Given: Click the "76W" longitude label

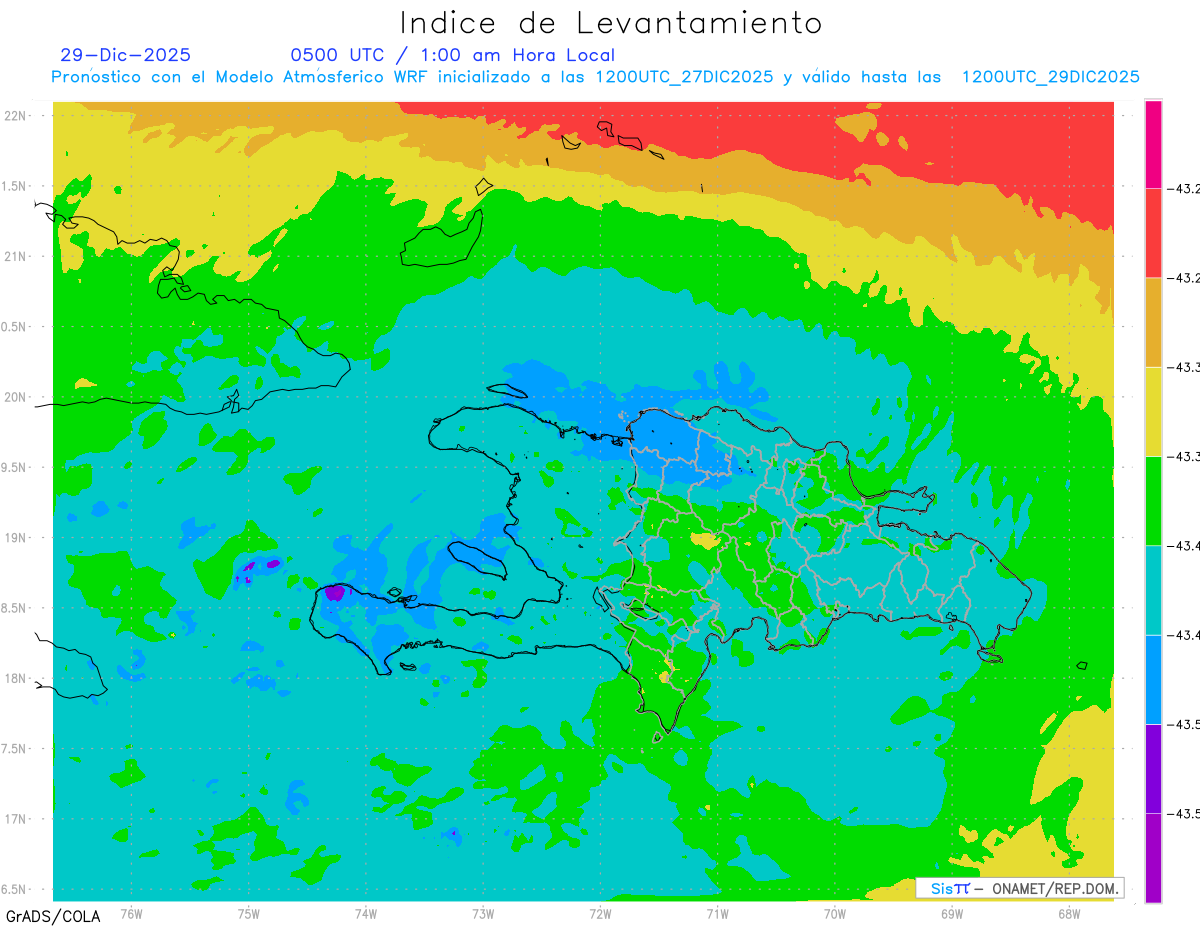Looking at the screenshot, I should point(131,913).
